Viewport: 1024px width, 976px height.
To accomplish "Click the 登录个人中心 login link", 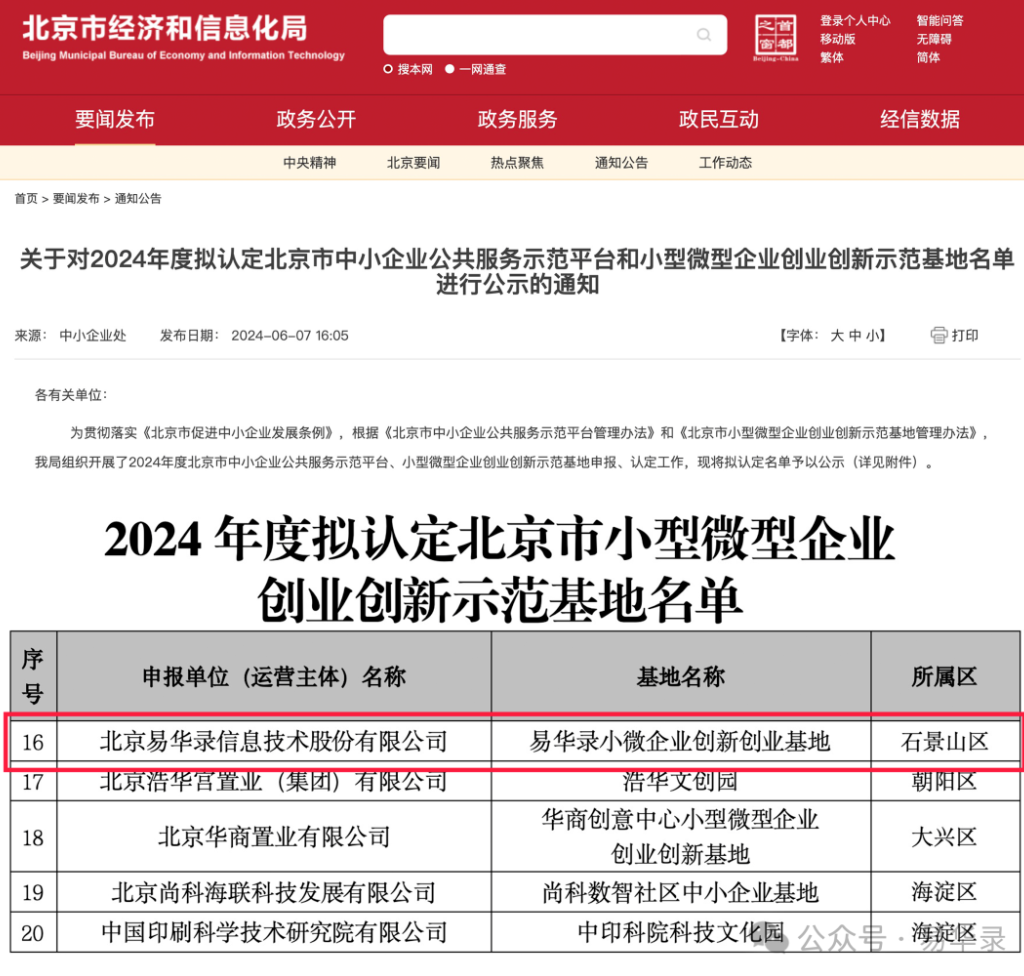I will [x=855, y=20].
